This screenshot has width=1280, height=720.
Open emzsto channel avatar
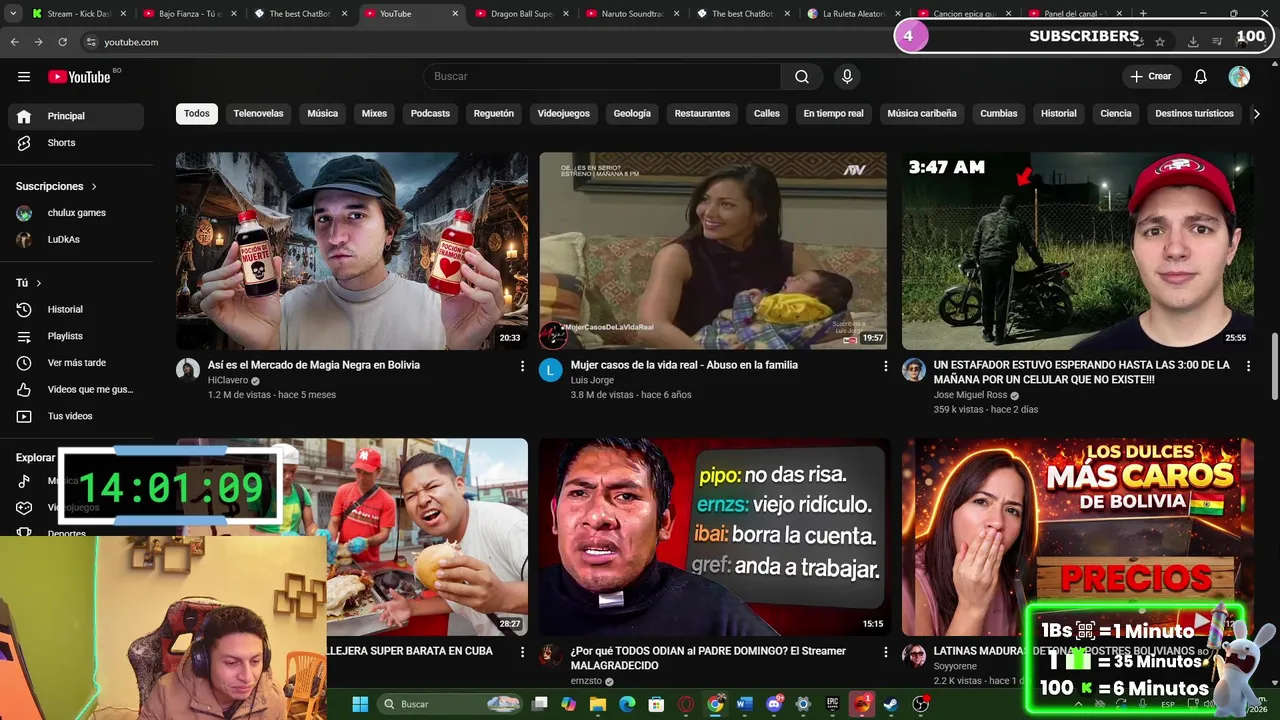coord(551,656)
